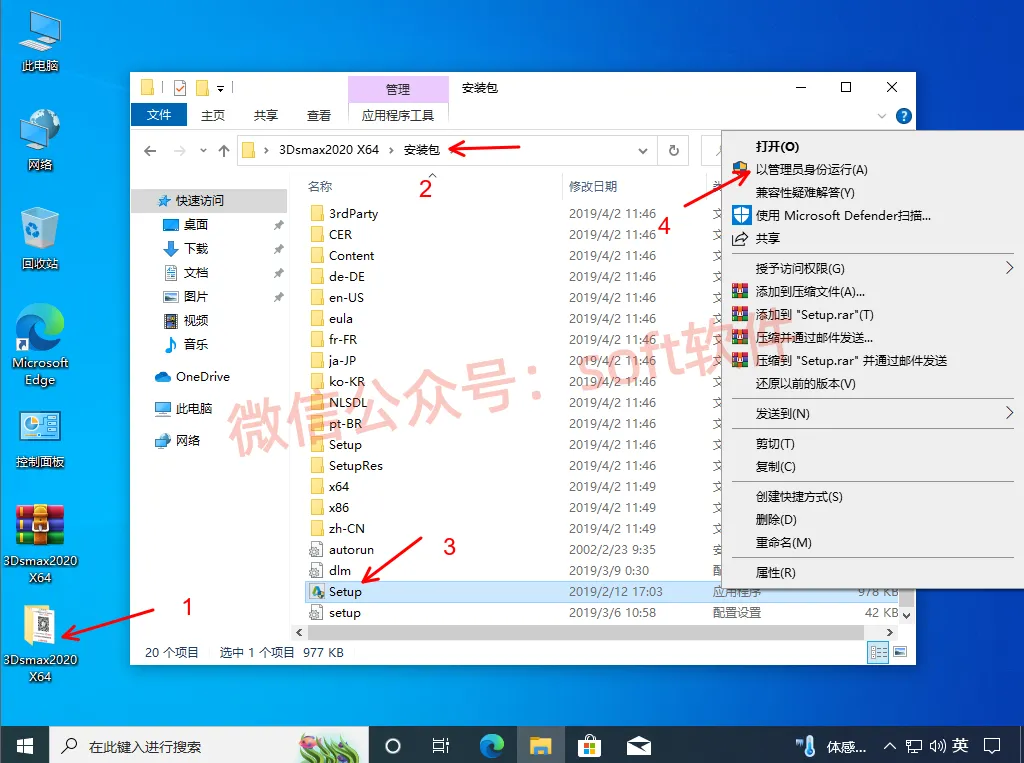The width and height of the screenshot is (1024, 763).
Task: Sort by 修改日期 column header
Action: click(x=592, y=186)
